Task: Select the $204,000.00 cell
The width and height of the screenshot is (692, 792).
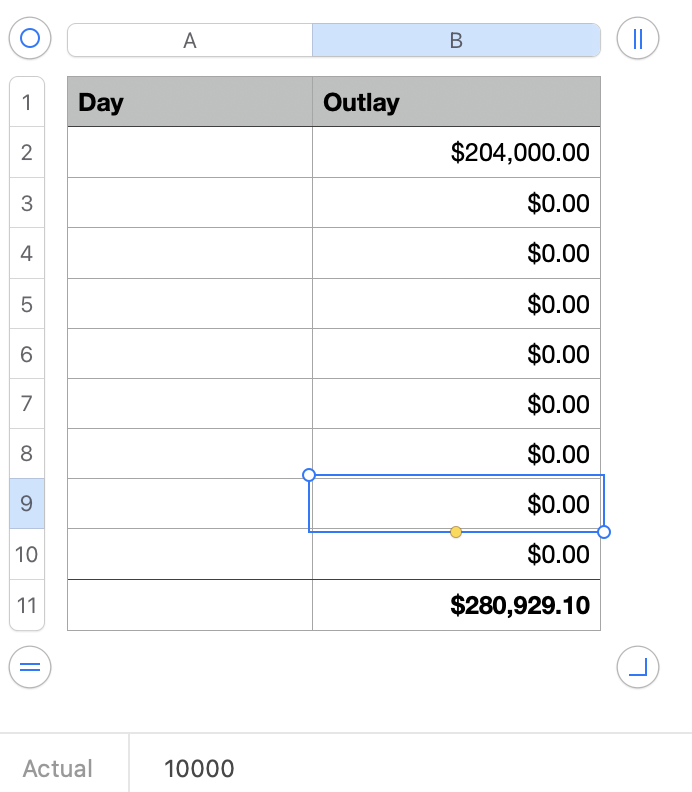Action: point(456,153)
